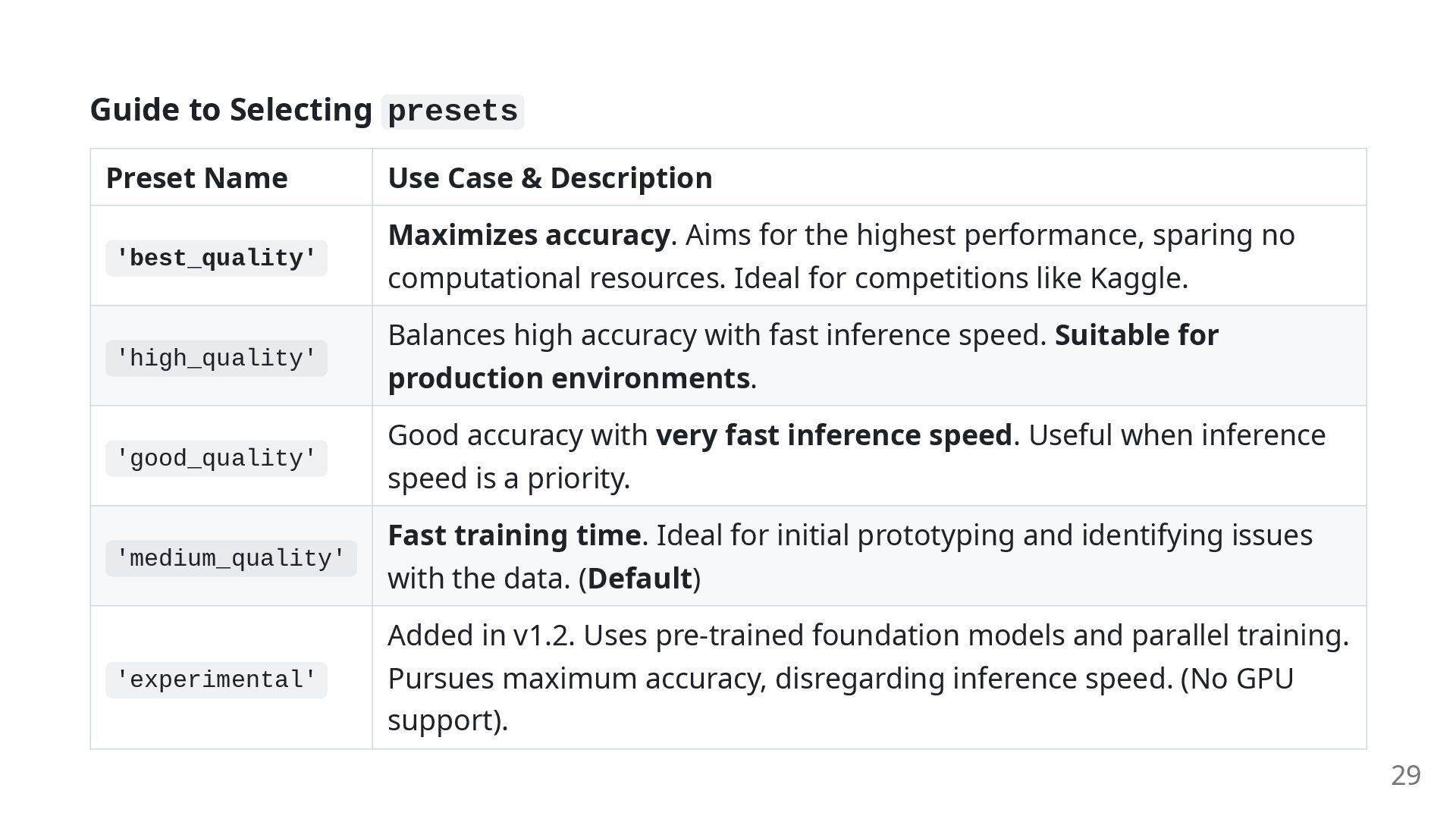Click the Preset Name column header
Screen dimensions: 1456x819
pyautogui.click(x=197, y=177)
